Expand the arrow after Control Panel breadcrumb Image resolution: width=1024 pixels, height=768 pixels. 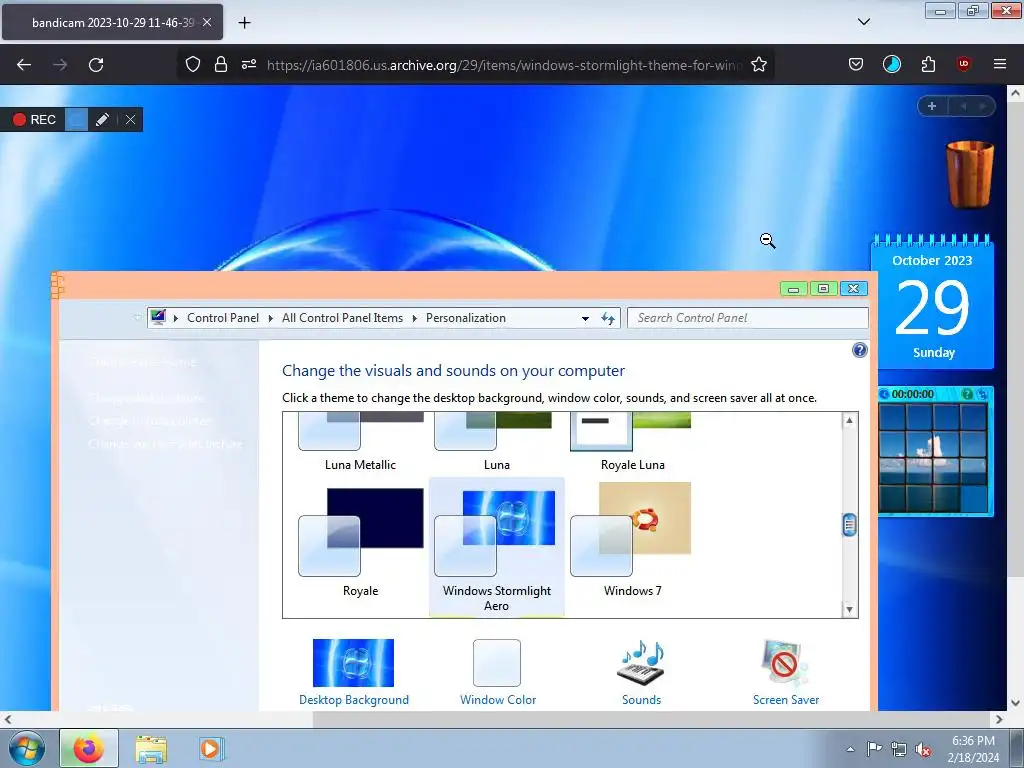point(270,318)
